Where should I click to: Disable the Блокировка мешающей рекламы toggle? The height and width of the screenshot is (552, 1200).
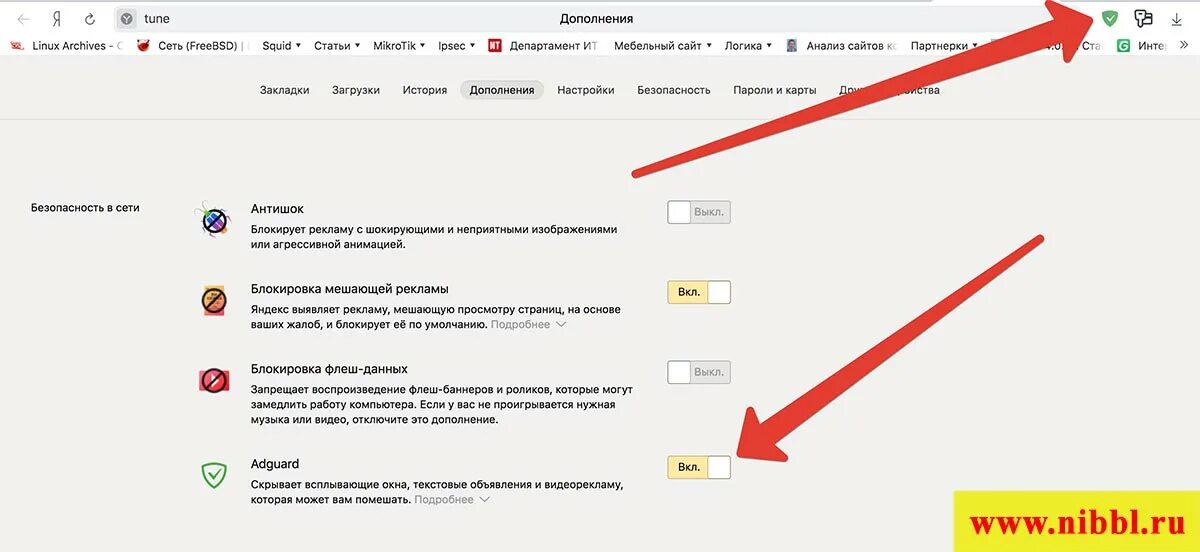click(x=699, y=292)
